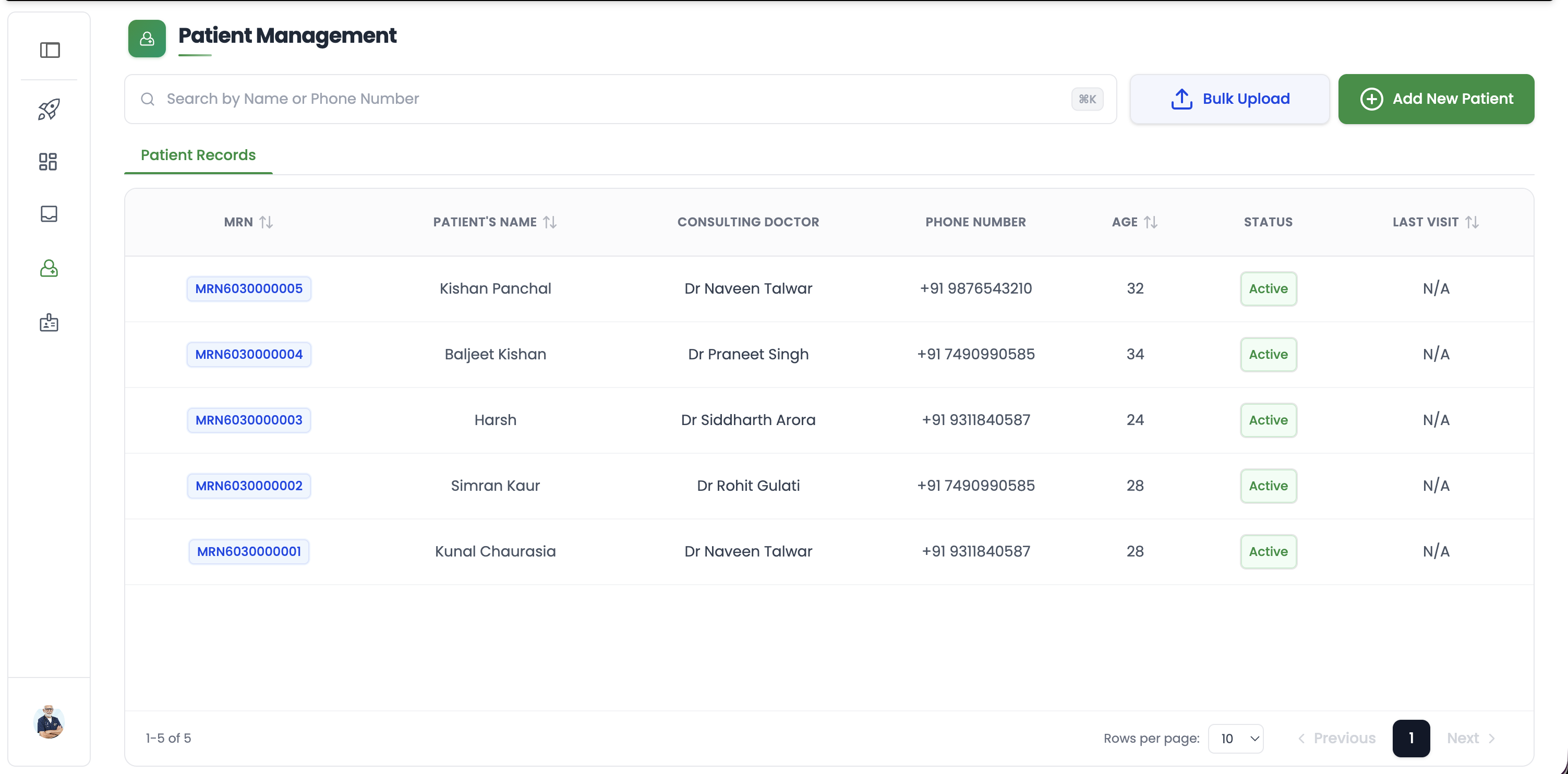The image size is (1568, 774).
Task: Click the user profile avatar
Action: coord(49,722)
